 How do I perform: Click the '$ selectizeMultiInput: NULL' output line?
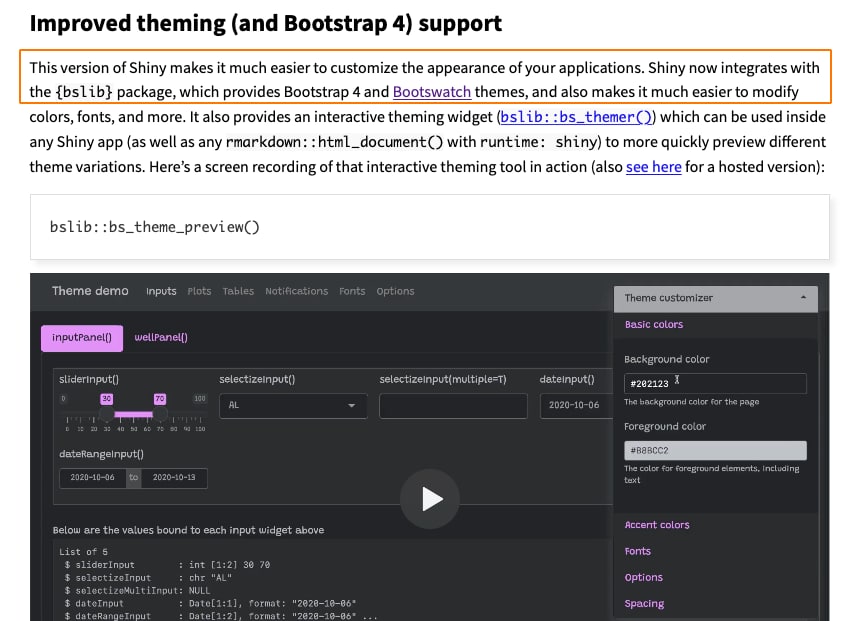tap(137, 590)
